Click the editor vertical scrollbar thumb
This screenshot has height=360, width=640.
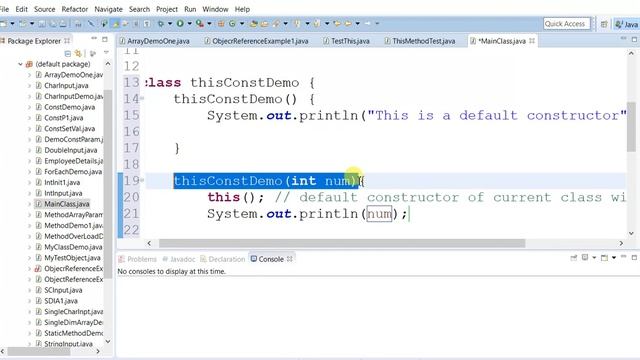tap(631, 126)
